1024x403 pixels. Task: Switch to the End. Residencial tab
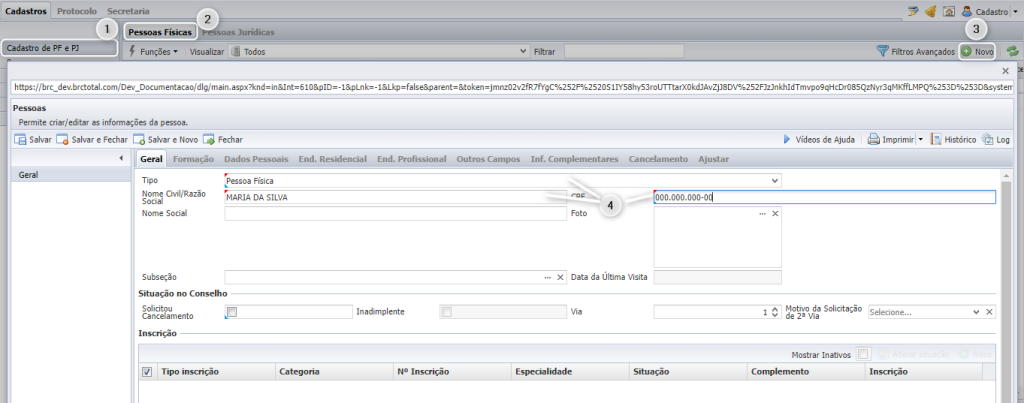[332, 159]
